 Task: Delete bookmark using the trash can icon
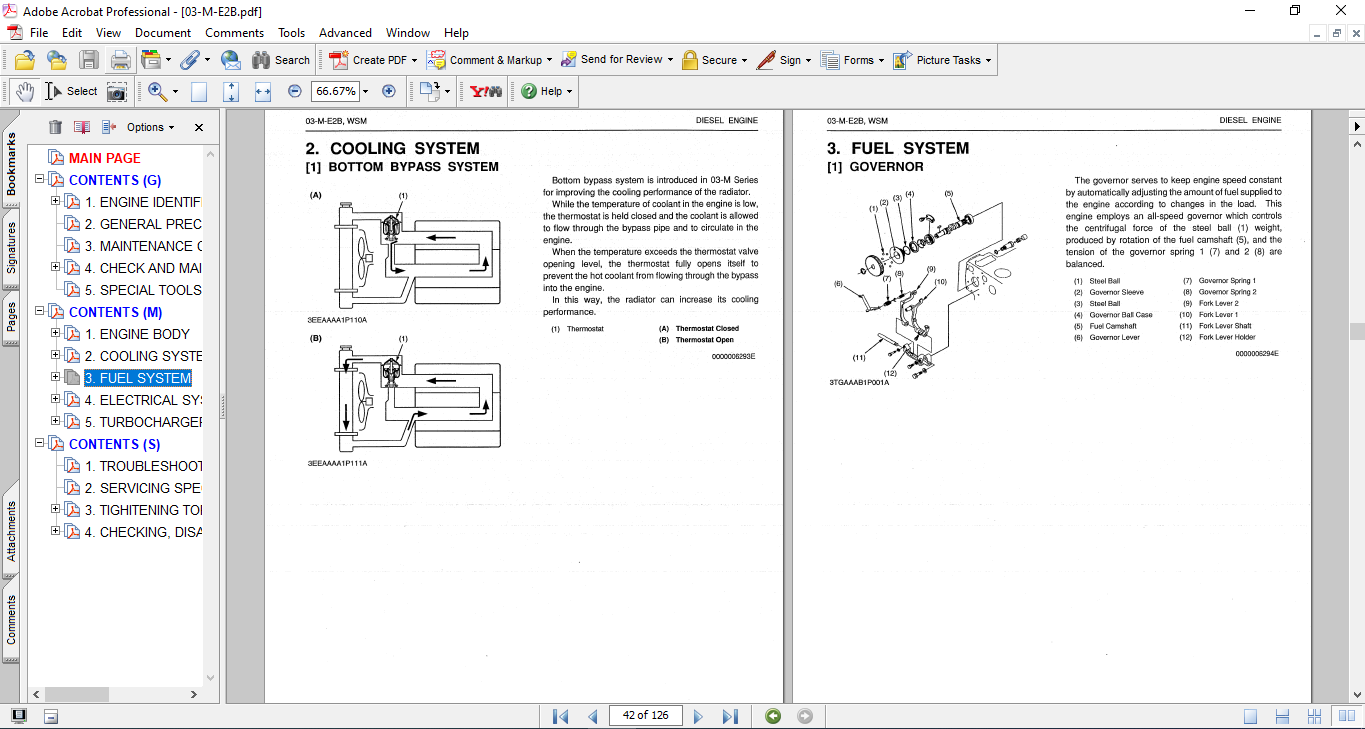55,127
